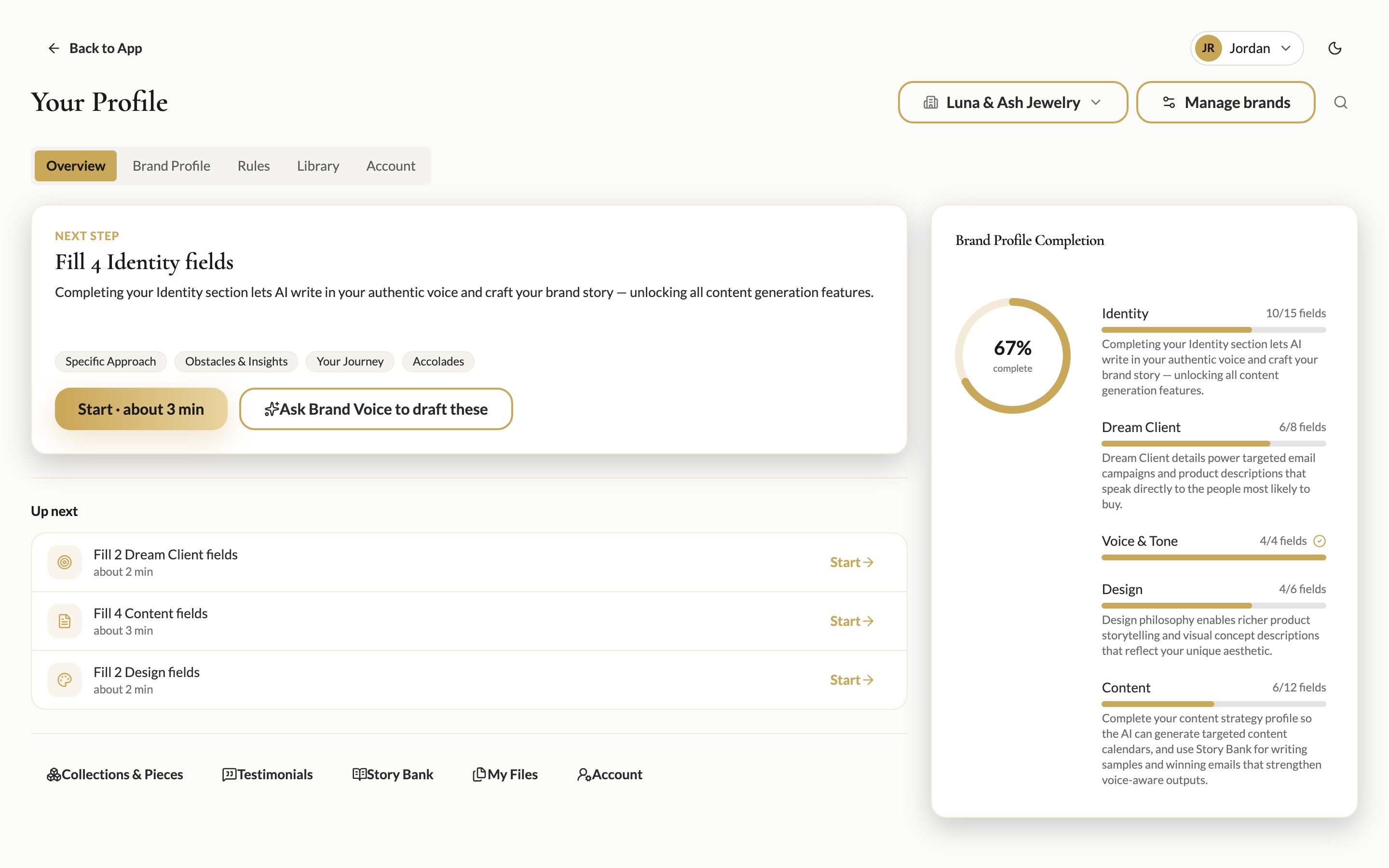
Task: Click the "10/15 fields" Identity count
Action: [x=1295, y=313]
